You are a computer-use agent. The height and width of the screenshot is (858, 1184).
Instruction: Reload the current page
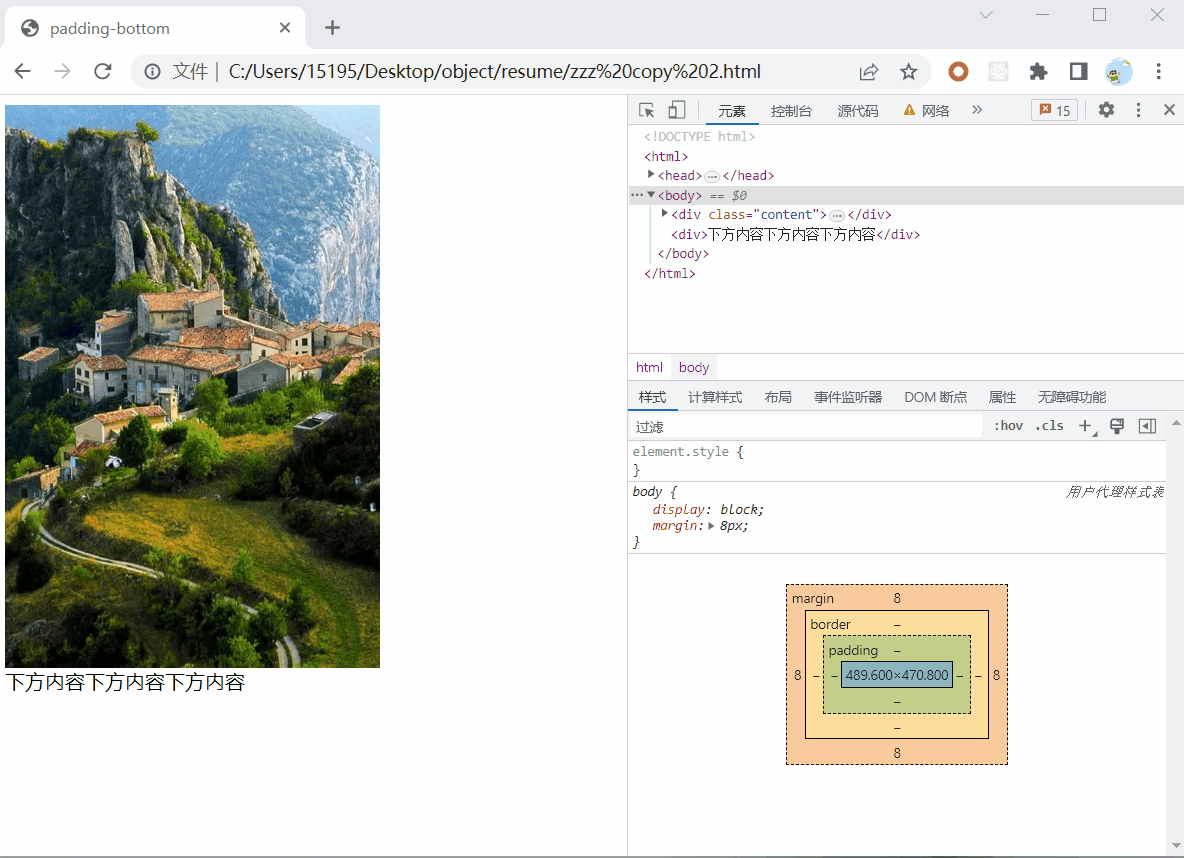[x=103, y=71]
